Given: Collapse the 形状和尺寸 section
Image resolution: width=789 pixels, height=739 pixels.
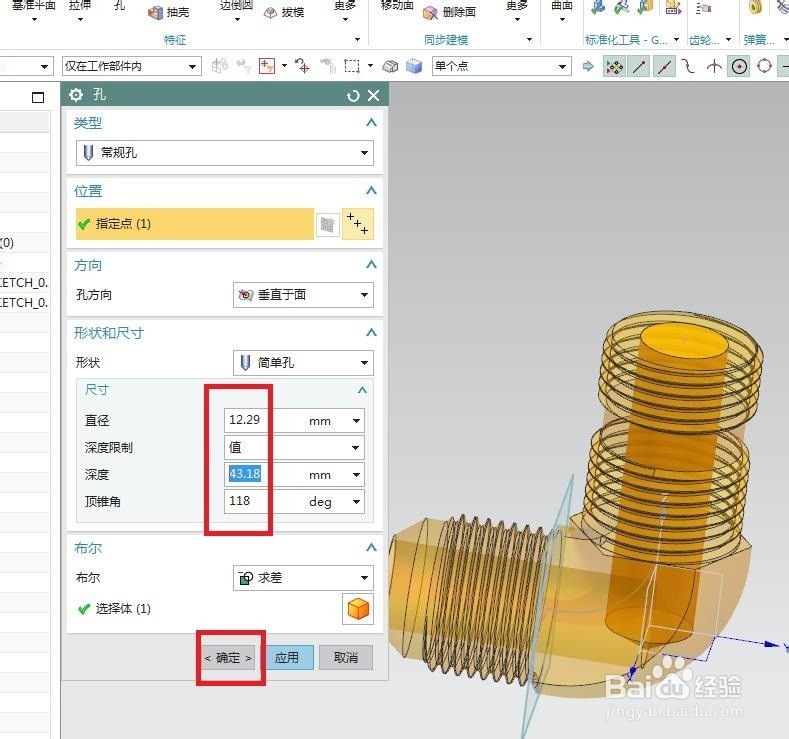Looking at the screenshot, I should tap(371, 333).
